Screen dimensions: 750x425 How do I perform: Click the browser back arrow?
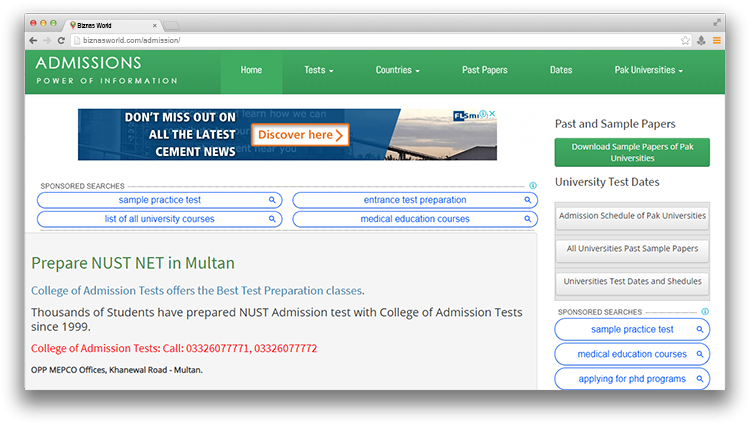(x=33, y=40)
